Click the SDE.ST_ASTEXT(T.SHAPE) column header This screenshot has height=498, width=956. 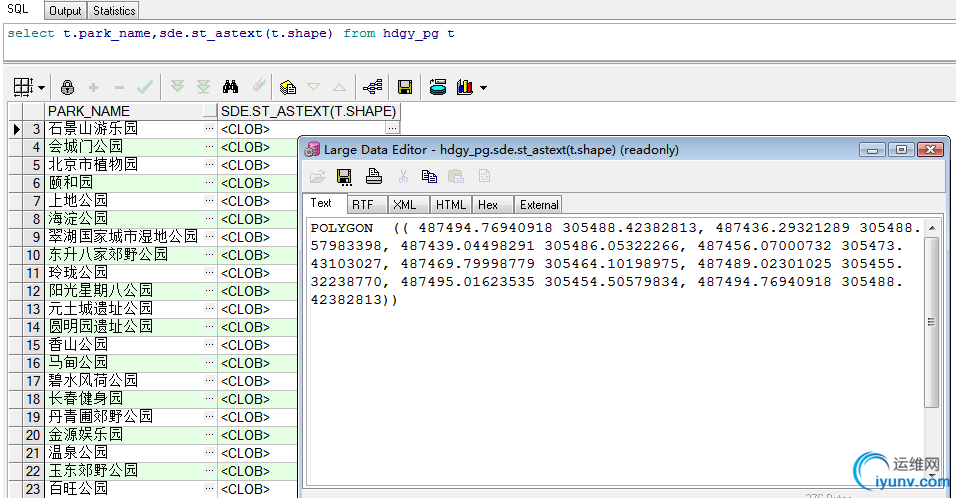[x=309, y=111]
